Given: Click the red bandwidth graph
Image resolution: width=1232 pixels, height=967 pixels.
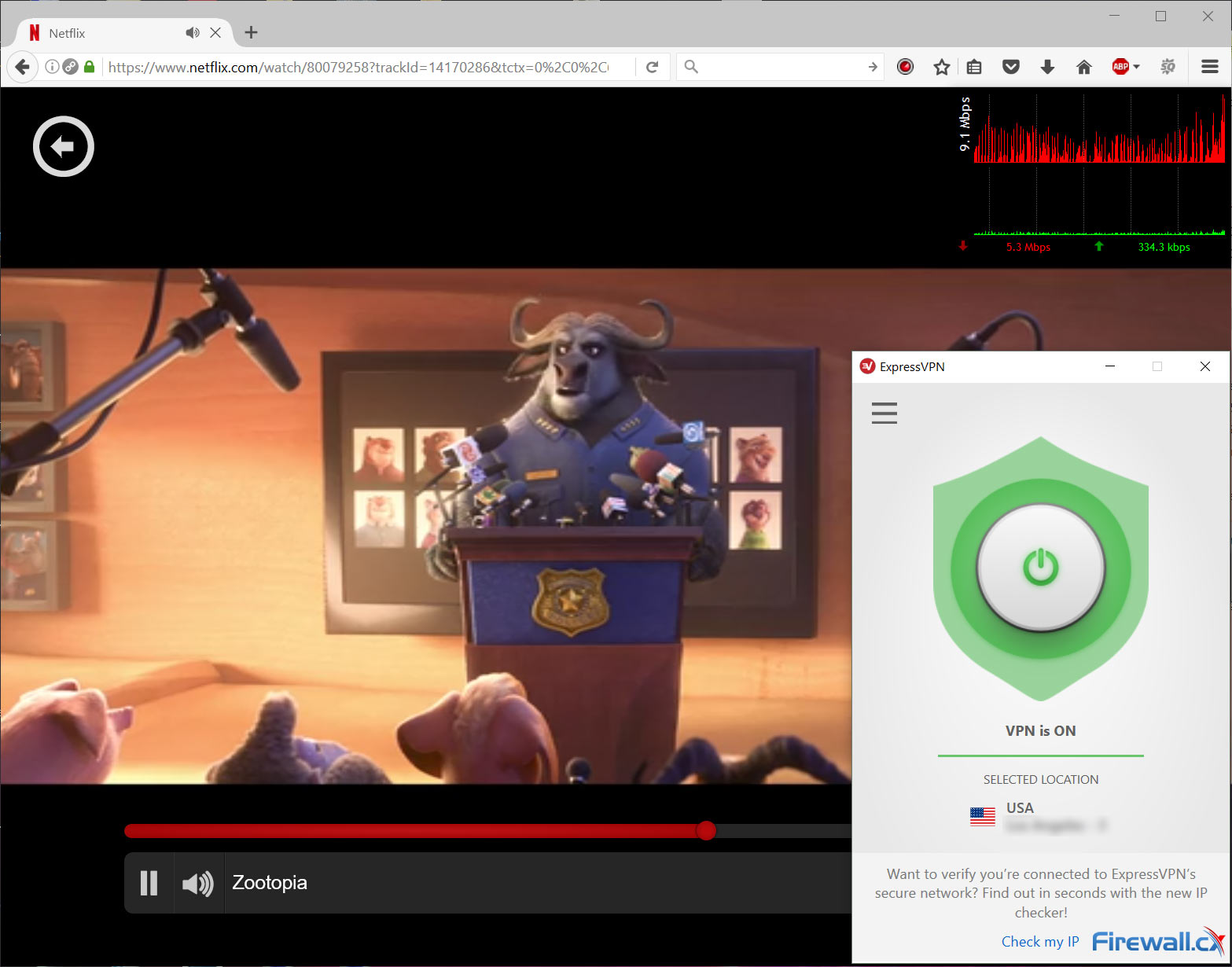Looking at the screenshot, I should [1099, 130].
